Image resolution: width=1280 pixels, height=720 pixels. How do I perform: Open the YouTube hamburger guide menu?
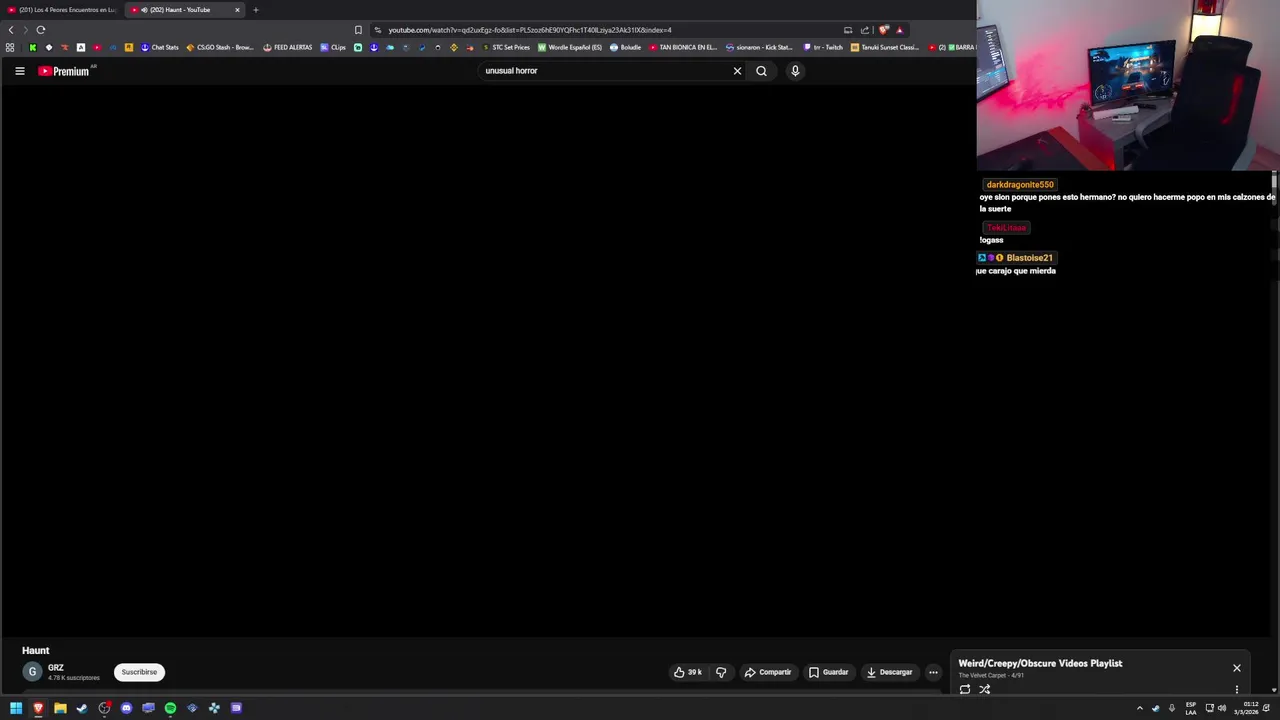pos(19,71)
